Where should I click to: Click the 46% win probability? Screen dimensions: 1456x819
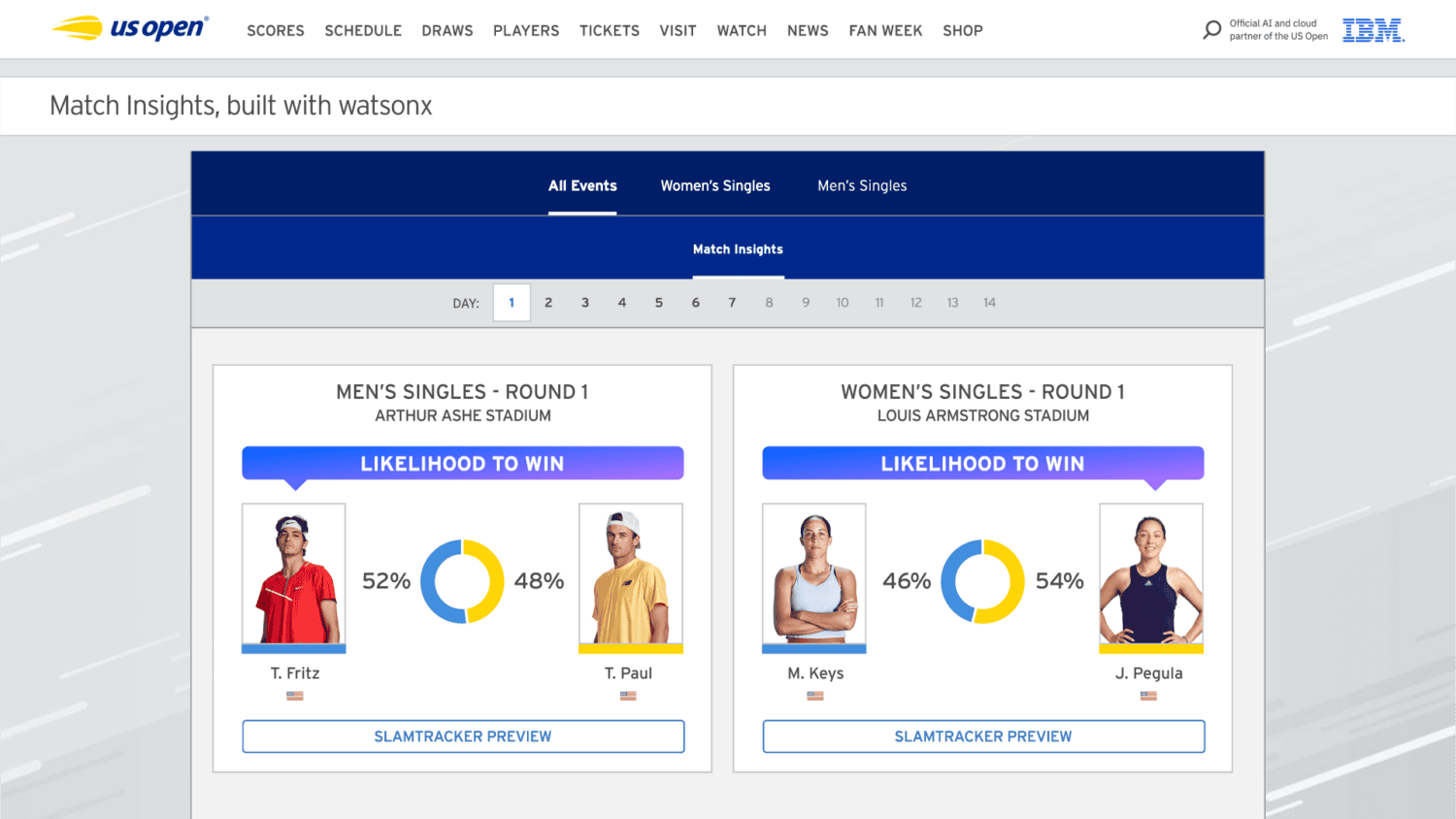[907, 581]
